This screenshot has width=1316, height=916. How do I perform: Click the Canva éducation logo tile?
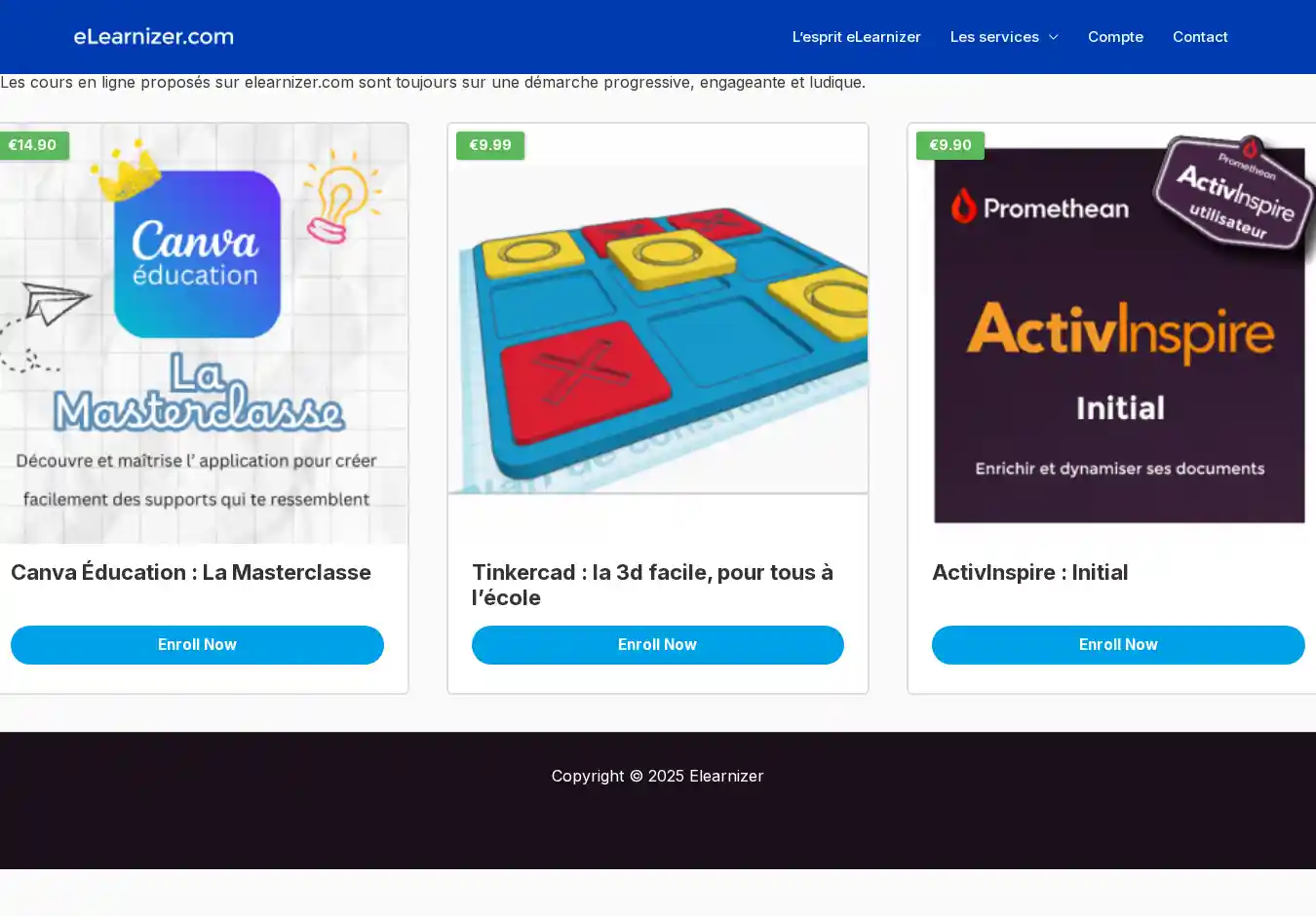[197, 254]
